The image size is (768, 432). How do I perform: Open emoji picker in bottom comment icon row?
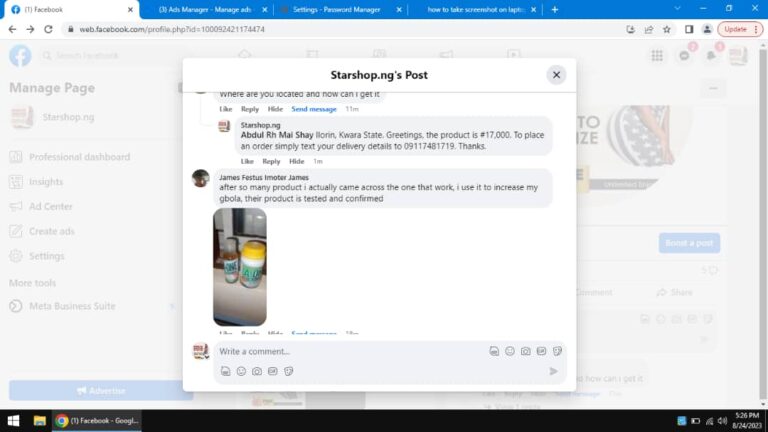tap(241, 371)
